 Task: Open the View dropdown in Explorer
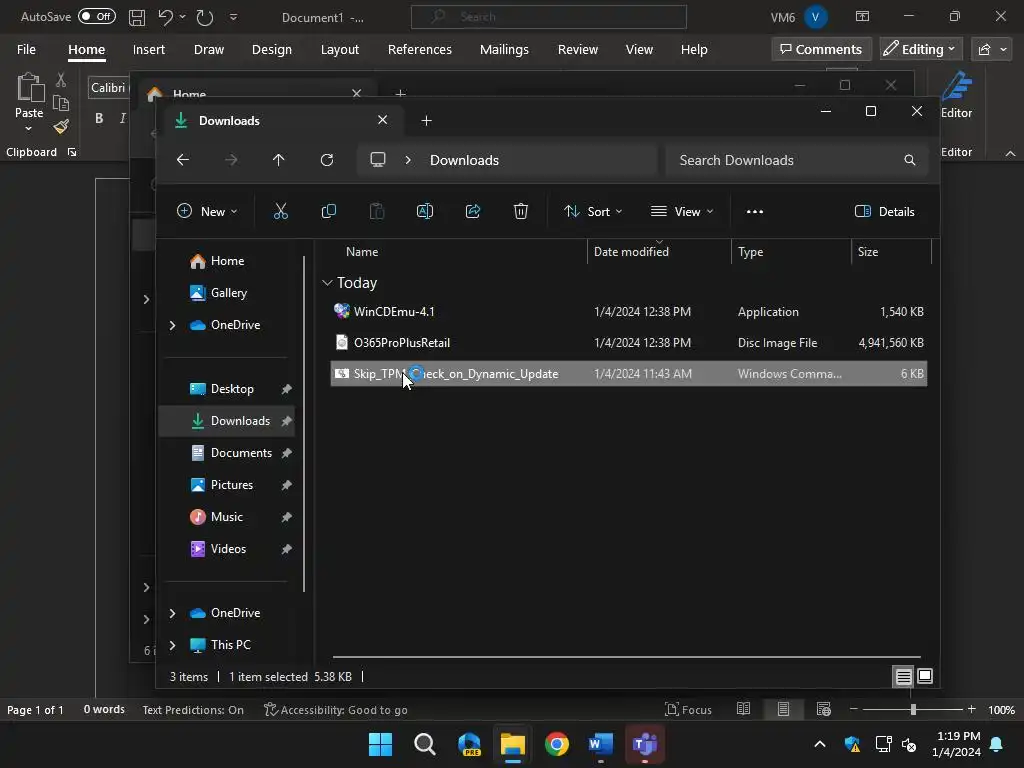tap(682, 212)
